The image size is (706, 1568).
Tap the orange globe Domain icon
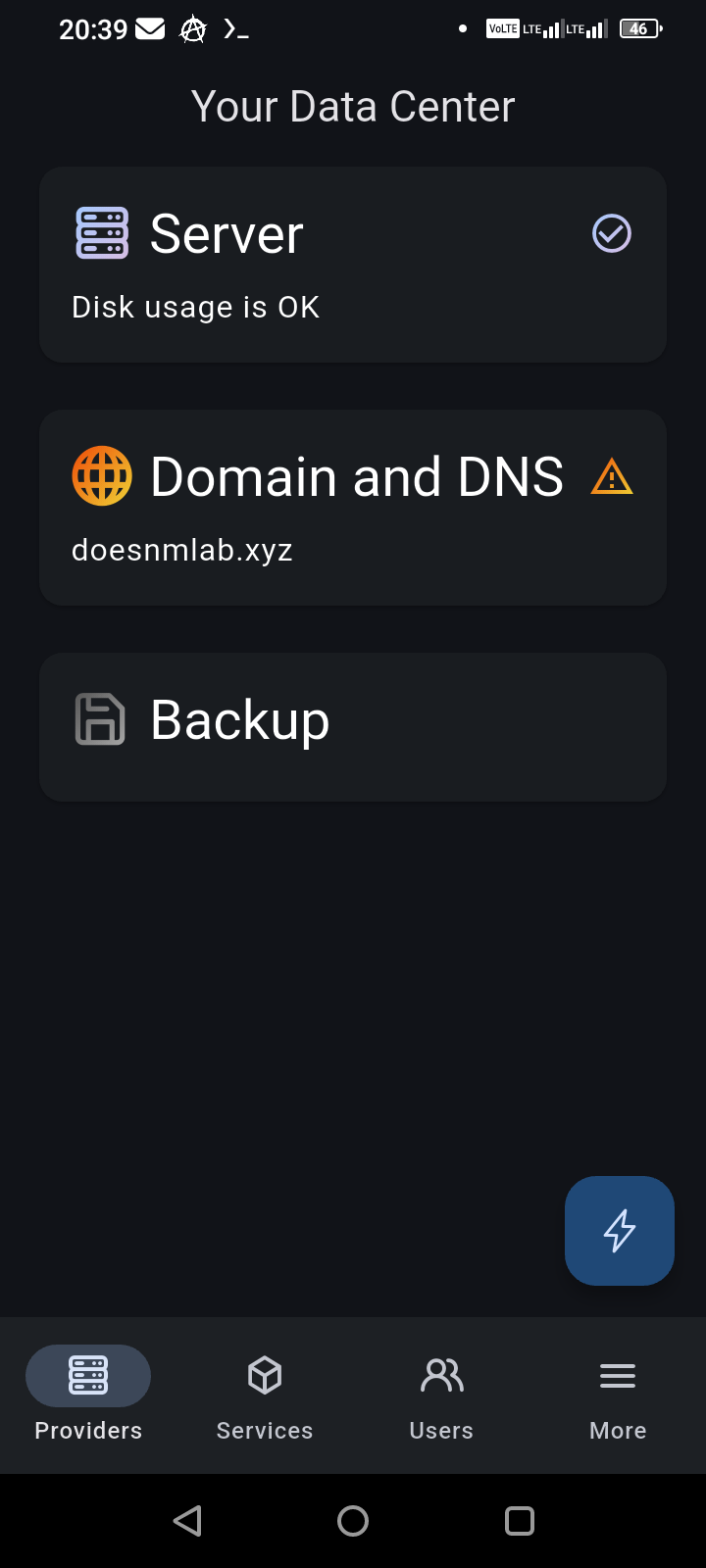point(102,476)
